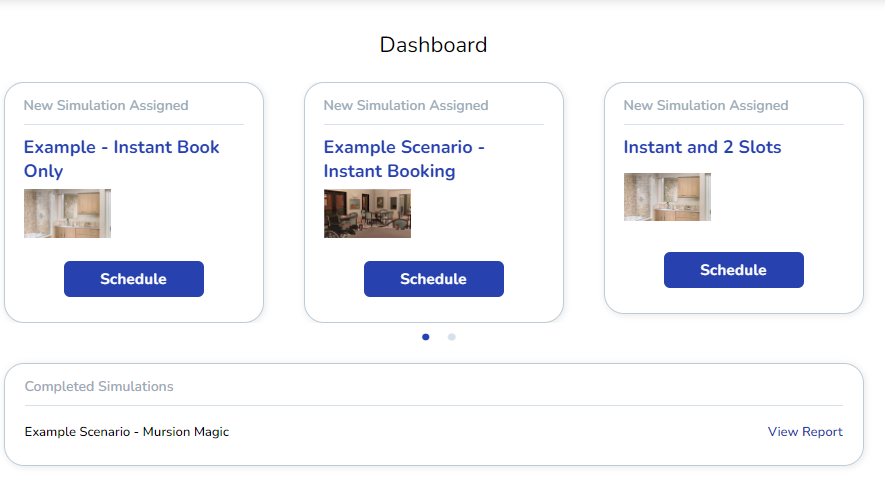Image resolution: width=885 pixels, height=482 pixels.
Task: Click New Simulation Assigned above Instant and 2 Slots
Action: click(706, 105)
